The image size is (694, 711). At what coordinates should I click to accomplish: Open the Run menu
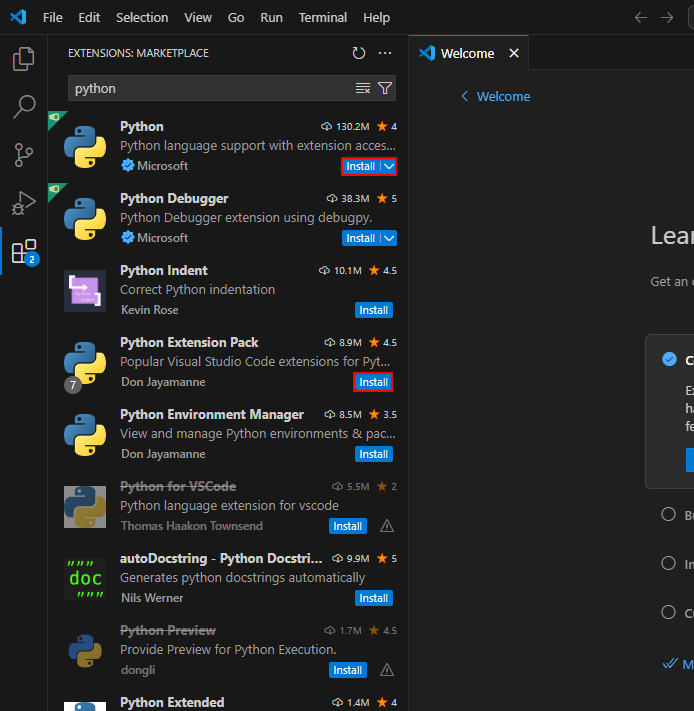pyautogui.click(x=271, y=18)
